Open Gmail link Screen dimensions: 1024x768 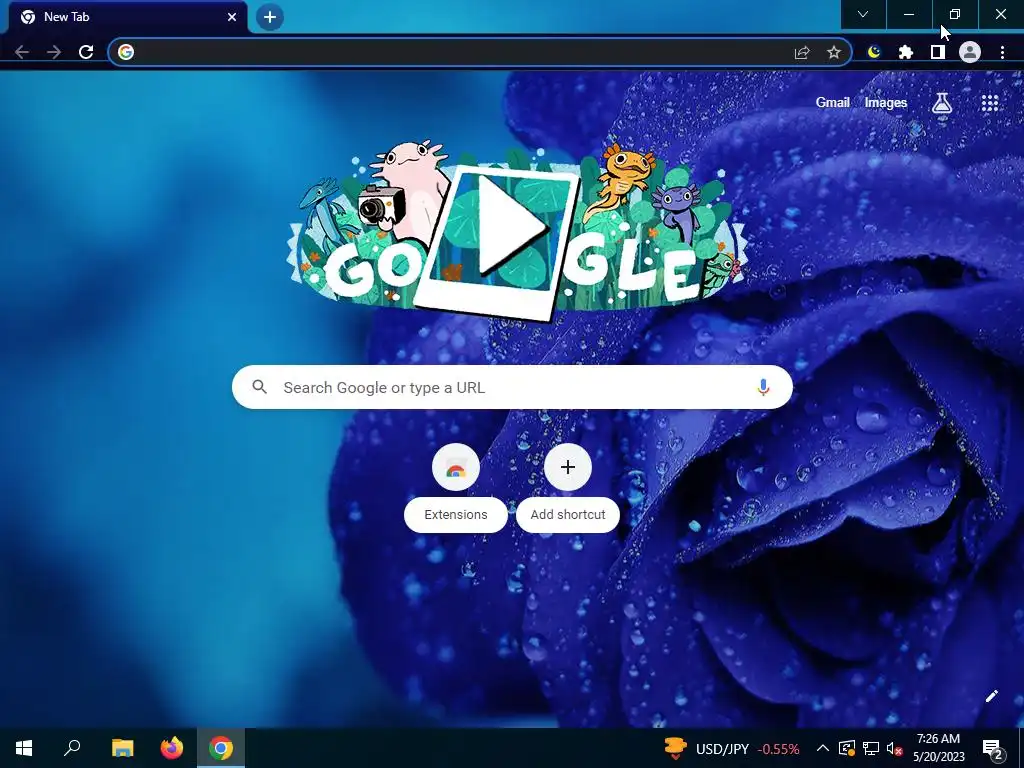(x=833, y=103)
